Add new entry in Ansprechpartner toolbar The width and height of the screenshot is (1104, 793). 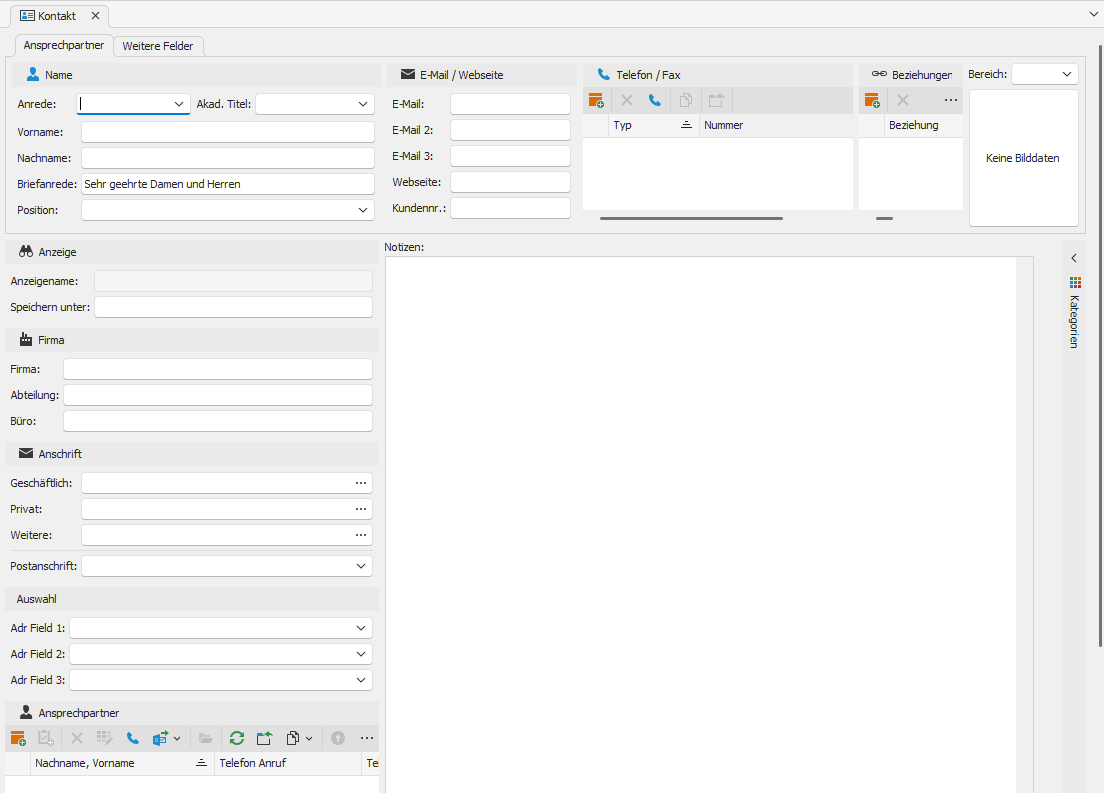pos(17,739)
